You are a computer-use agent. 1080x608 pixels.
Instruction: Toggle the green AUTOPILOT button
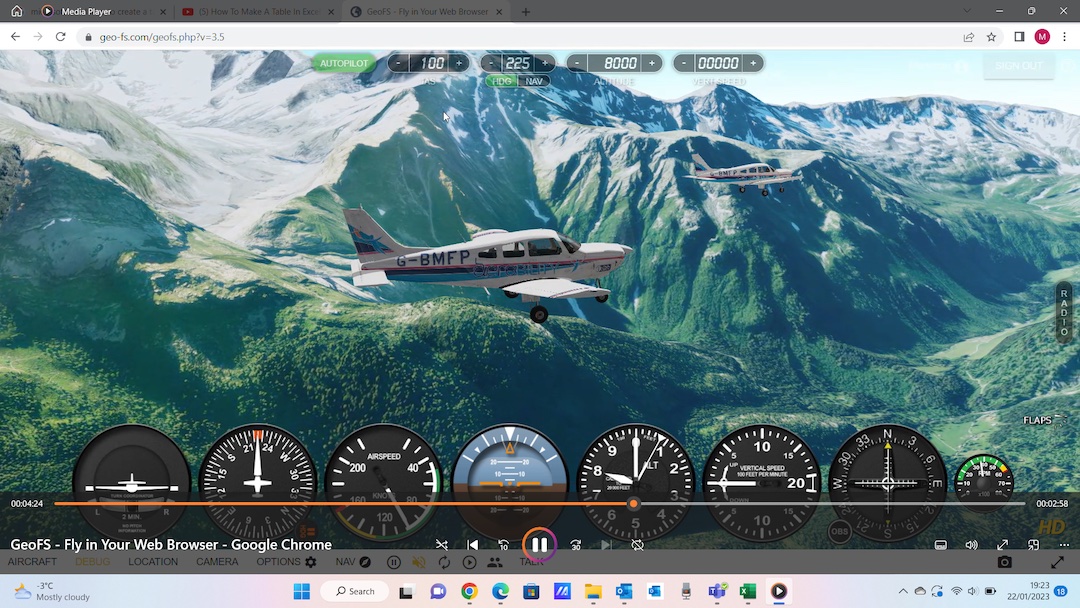click(344, 63)
